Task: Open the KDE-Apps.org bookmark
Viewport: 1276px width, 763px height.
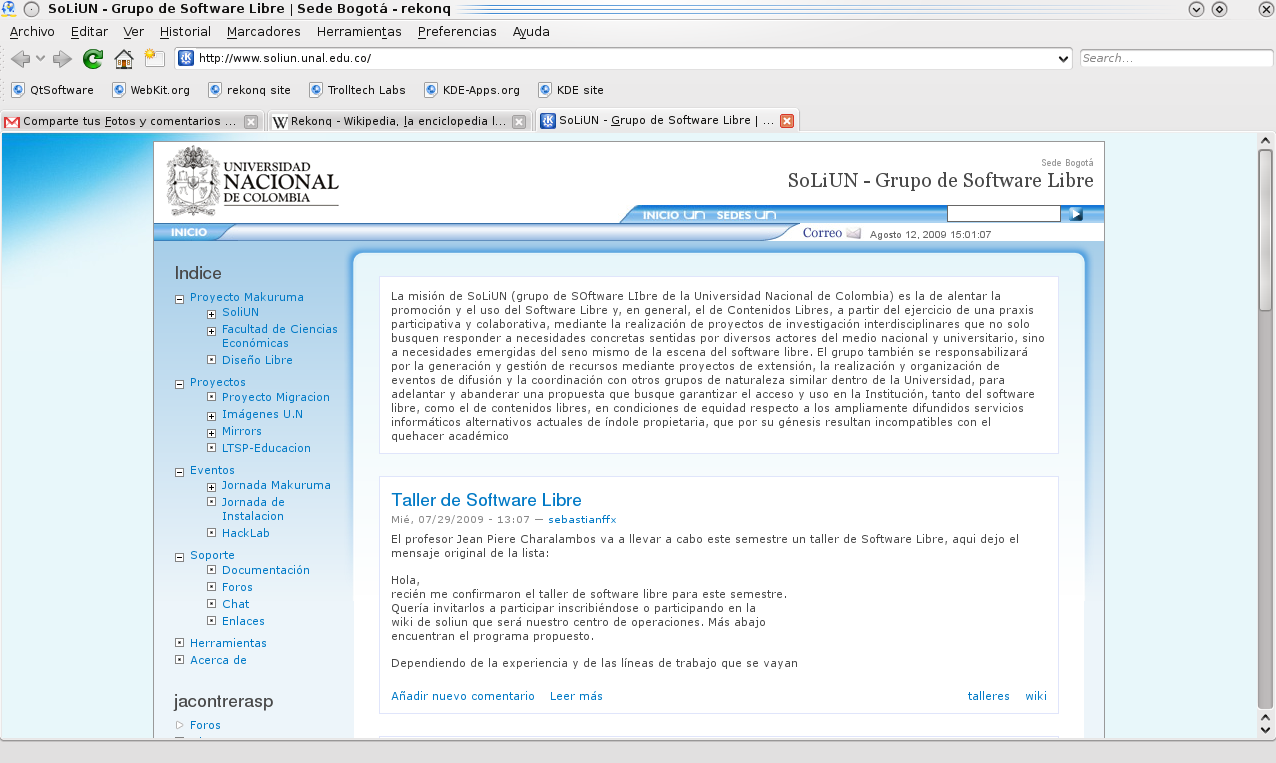Action: pyautogui.click(x=472, y=90)
